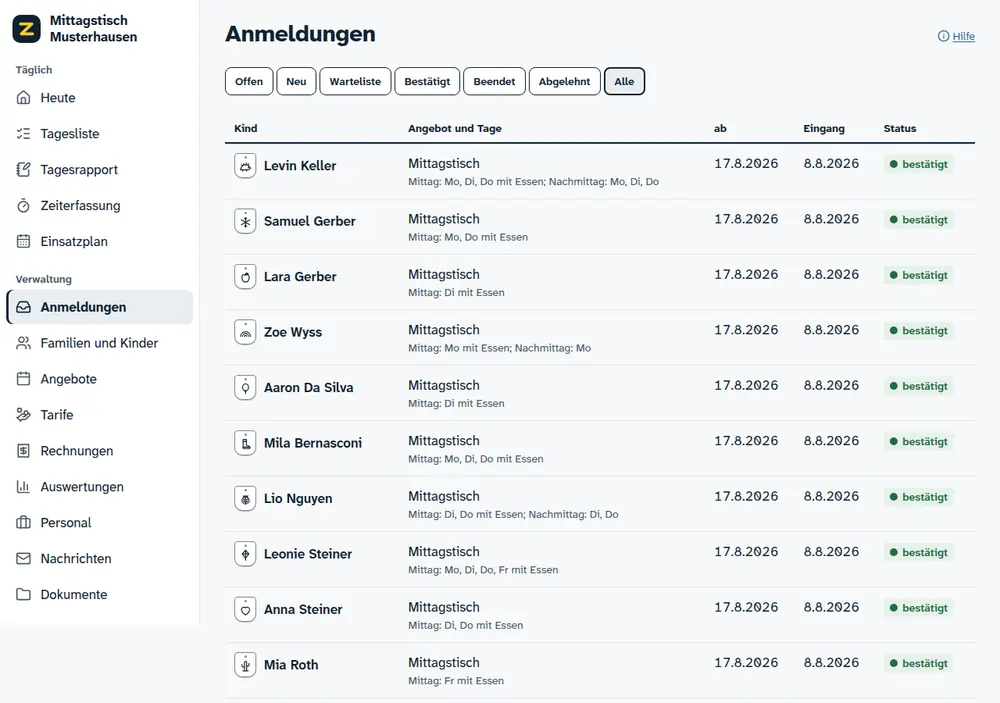Click the Eingang column header
The height and width of the screenshot is (703, 1000).
tap(823, 128)
